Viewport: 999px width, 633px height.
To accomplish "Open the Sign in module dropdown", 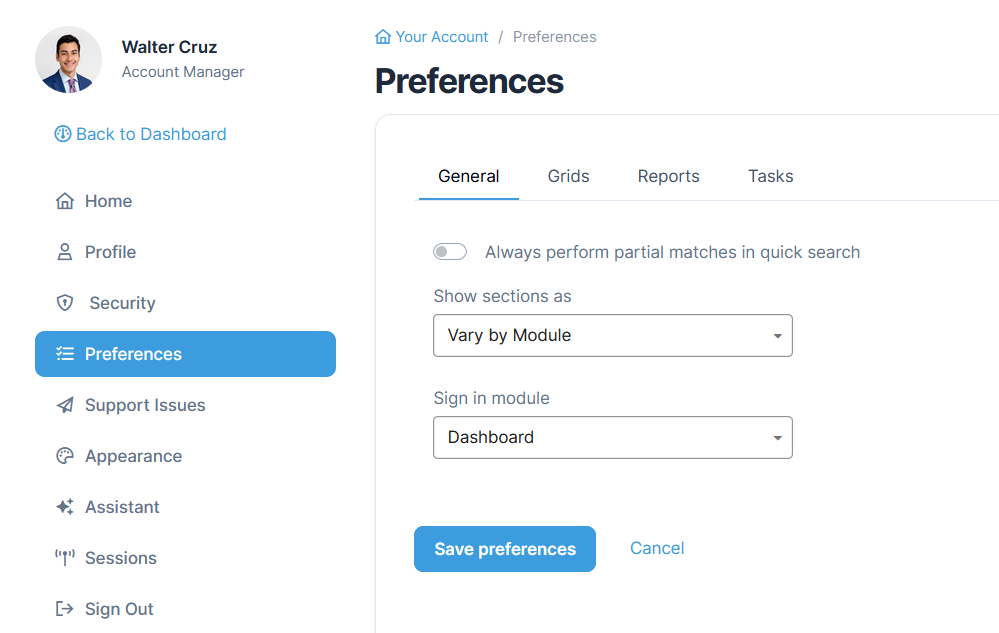I will 612,438.
